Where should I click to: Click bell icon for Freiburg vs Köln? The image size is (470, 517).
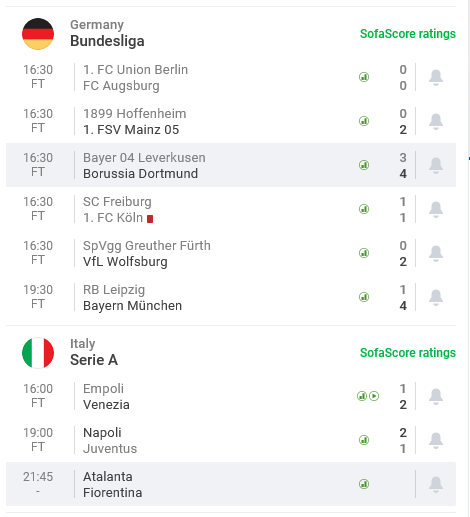436,210
